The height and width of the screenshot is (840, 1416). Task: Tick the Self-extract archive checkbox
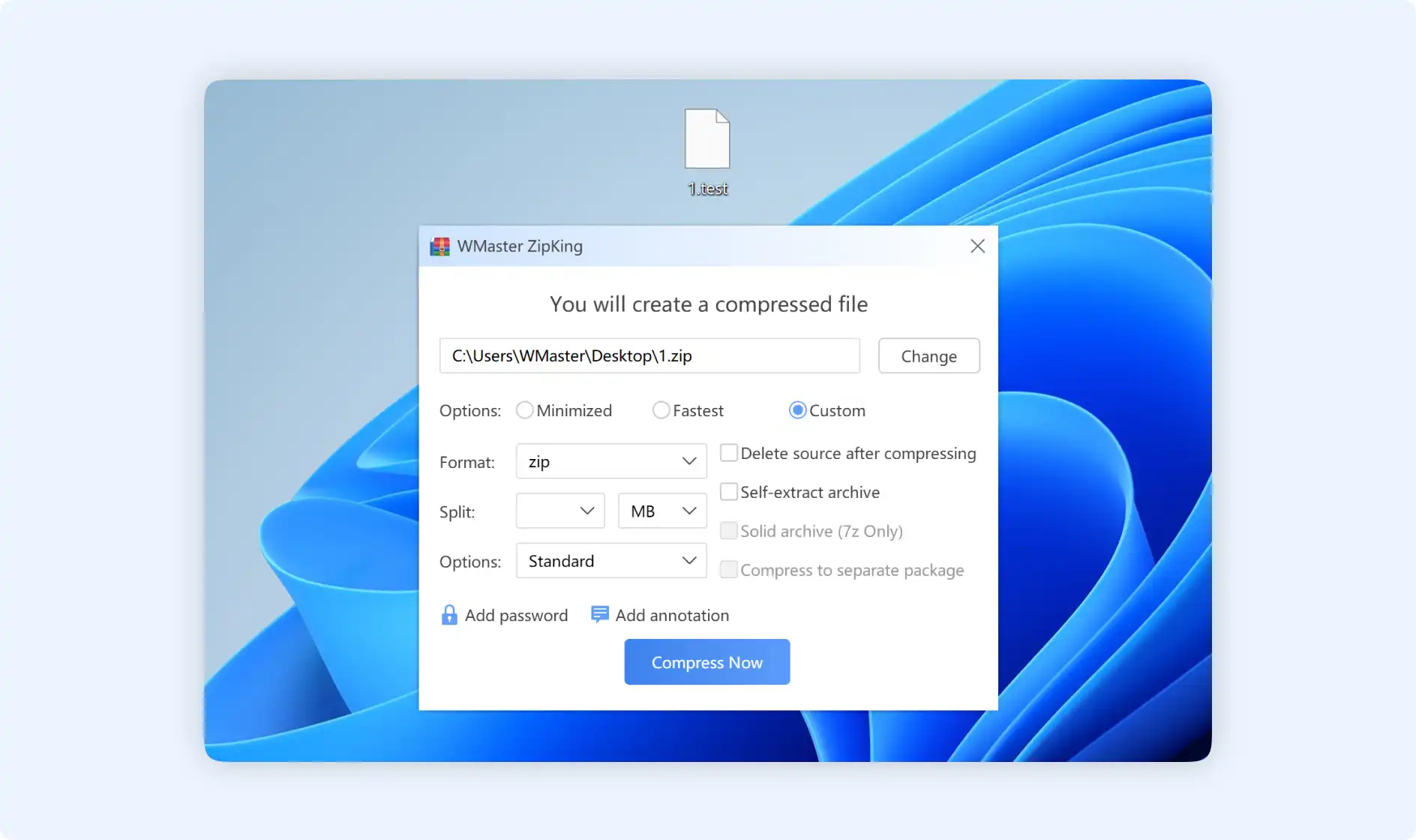[728, 492]
